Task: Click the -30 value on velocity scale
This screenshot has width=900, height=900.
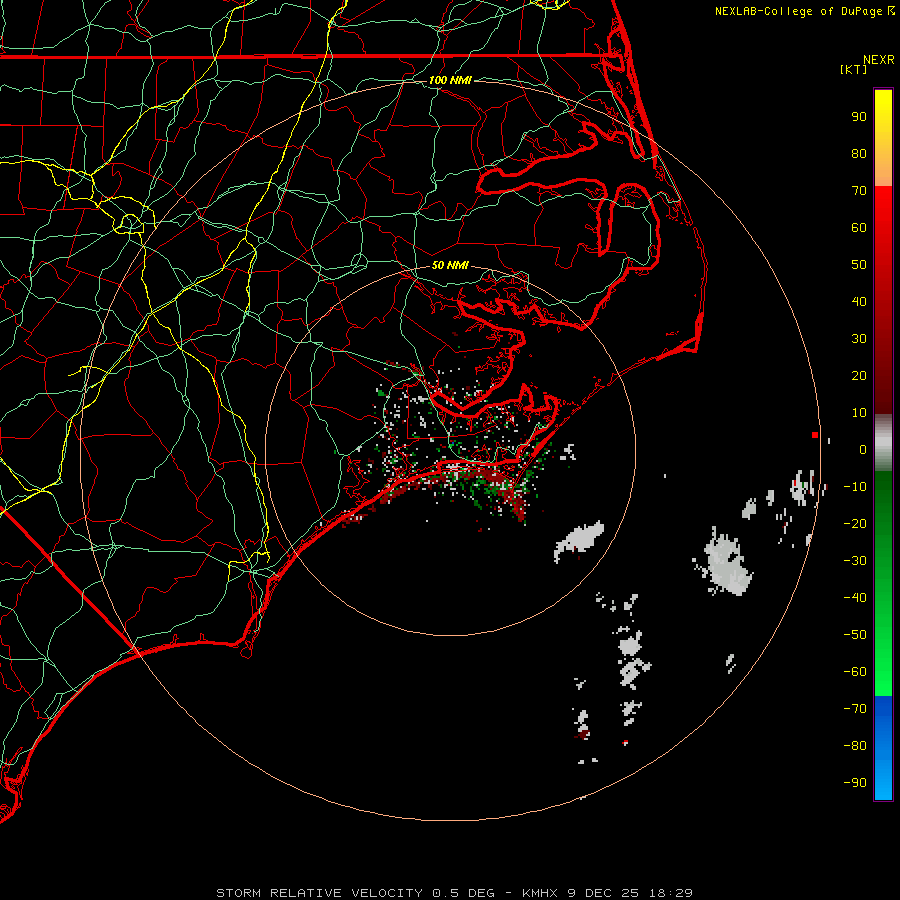Action: 855,561
